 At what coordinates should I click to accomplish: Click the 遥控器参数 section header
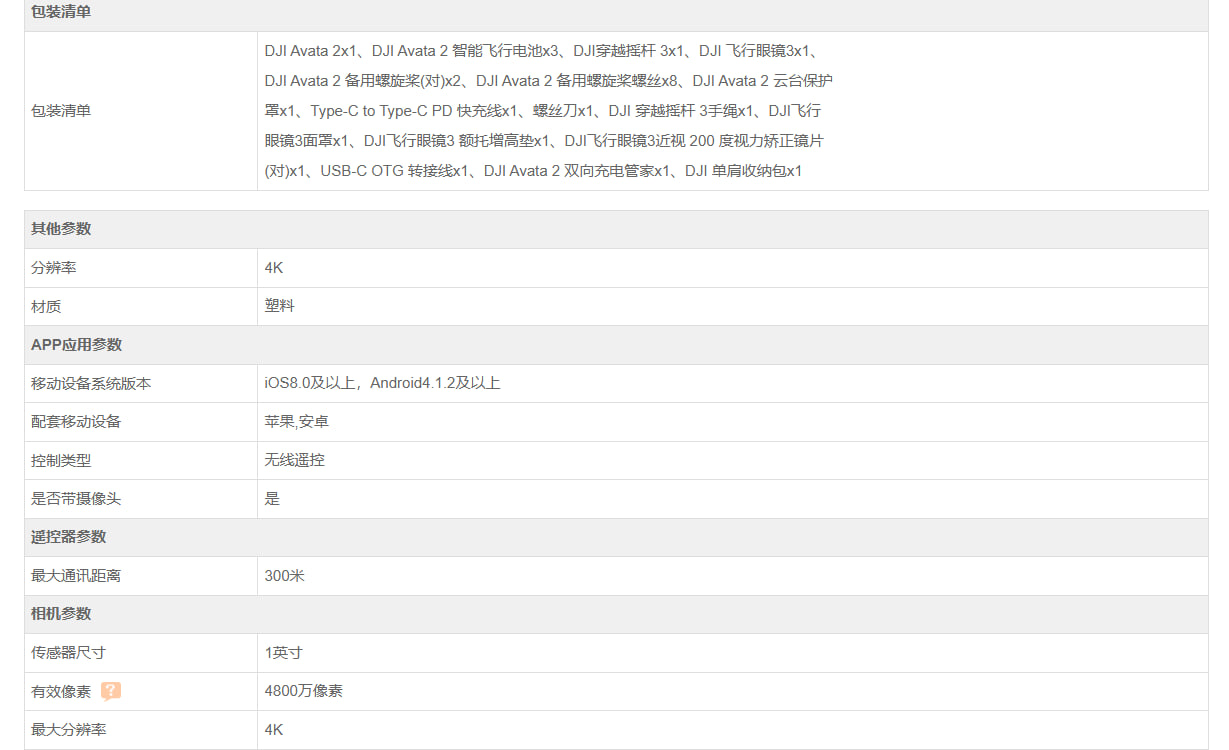pos(68,537)
